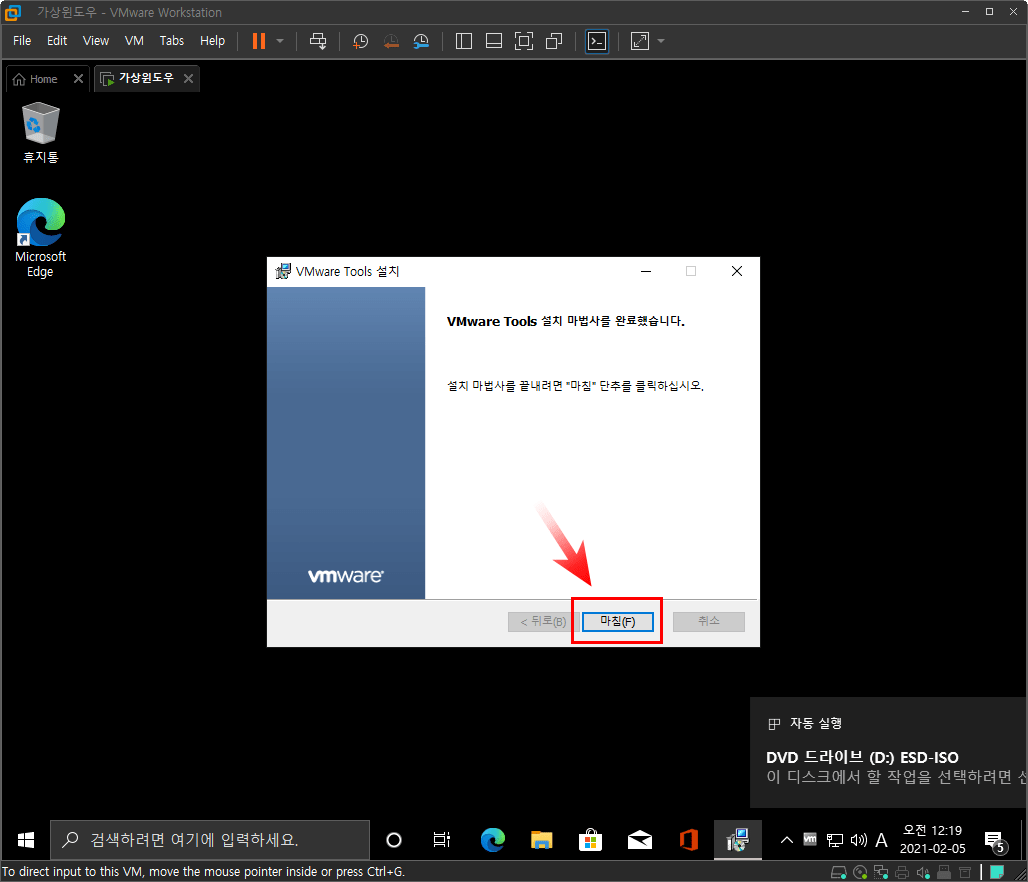Click the network adapter status bar icon
1028x882 pixels.
(x=881, y=872)
